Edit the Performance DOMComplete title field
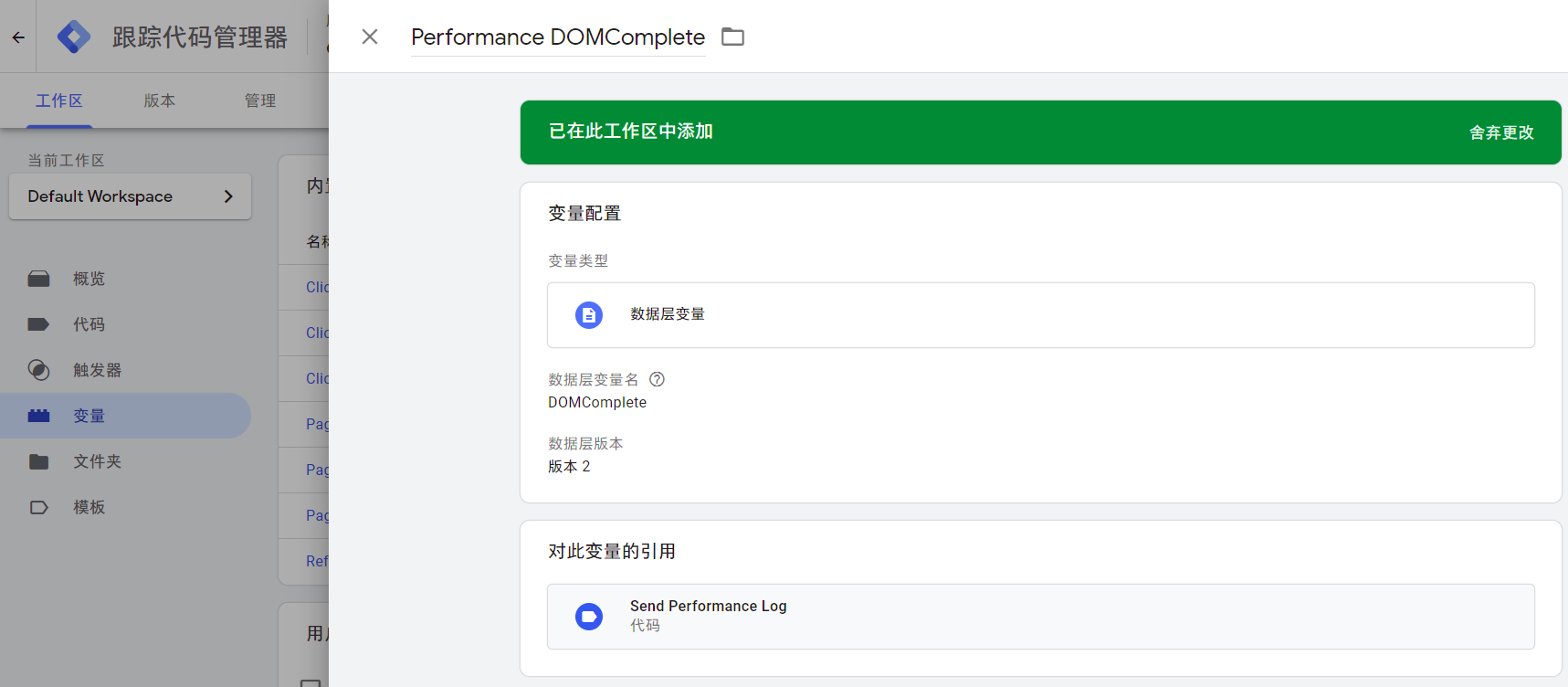 pos(558,37)
